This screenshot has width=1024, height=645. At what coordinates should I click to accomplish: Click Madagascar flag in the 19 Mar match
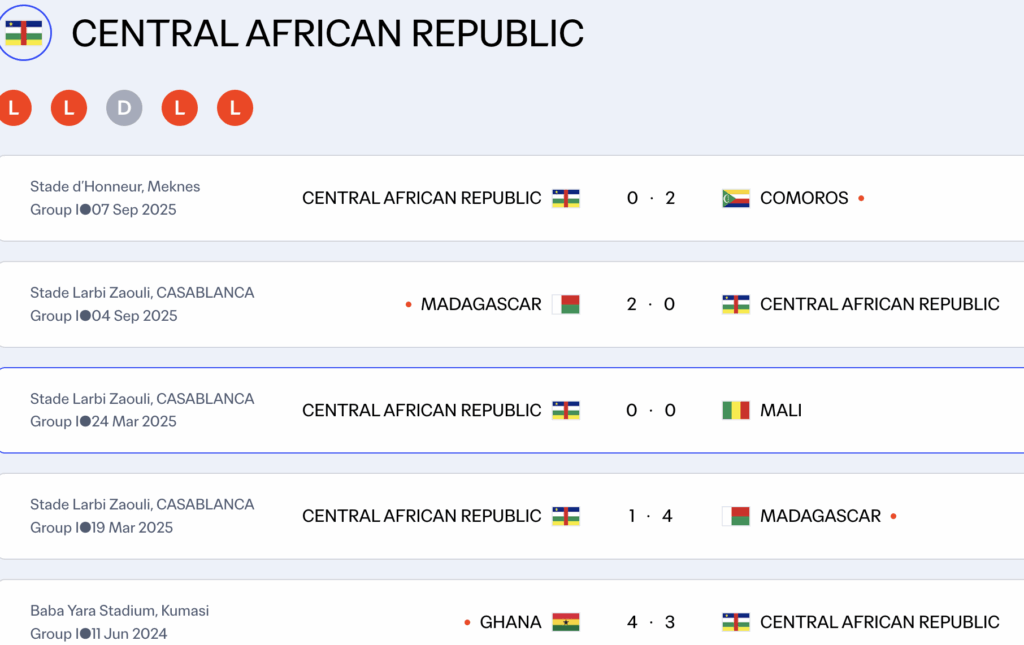(x=736, y=516)
